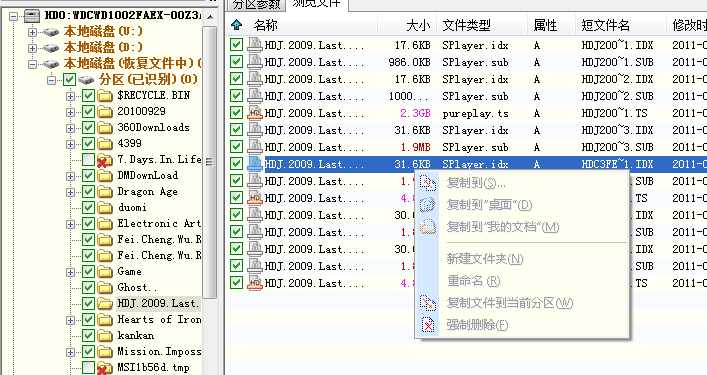Click the 复制到"桌面" icon in context menu
The height and width of the screenshot is (375, 707).
(x=427, y=205)
